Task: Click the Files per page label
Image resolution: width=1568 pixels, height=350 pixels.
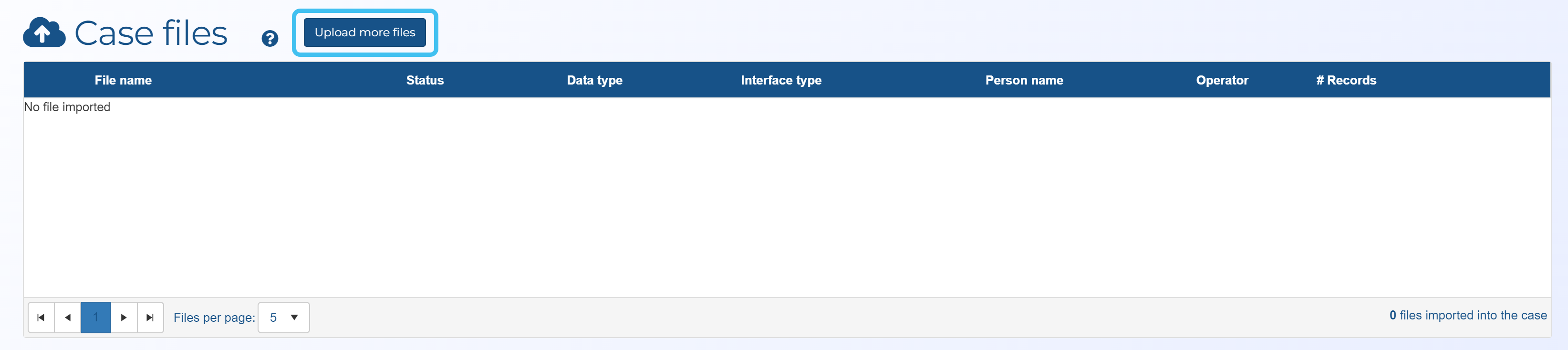Action: [214, 318]
